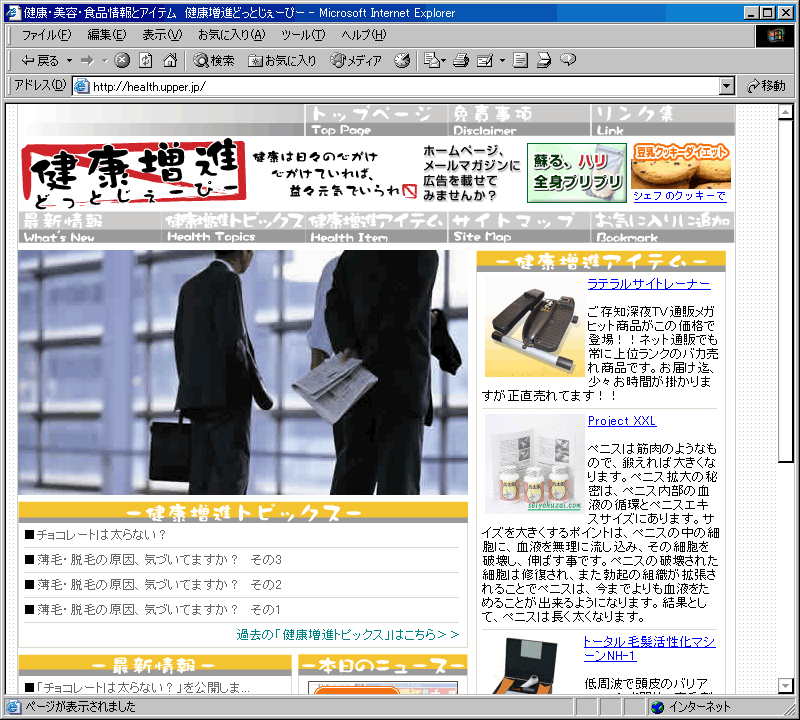Open the ヘルプ(H) menu
Screen dimensions: 800x720
[x=364, y=35]
